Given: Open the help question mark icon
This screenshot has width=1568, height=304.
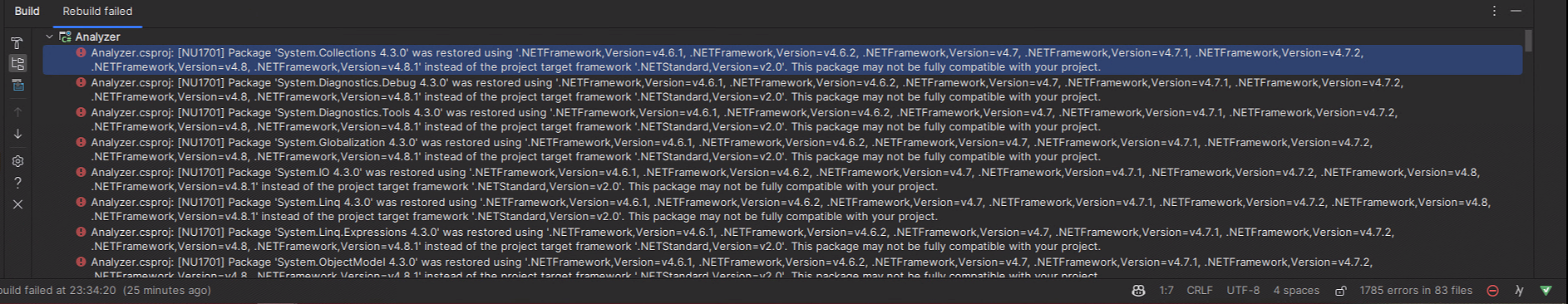Looking at the screenshot, I should tap(17, 183).
